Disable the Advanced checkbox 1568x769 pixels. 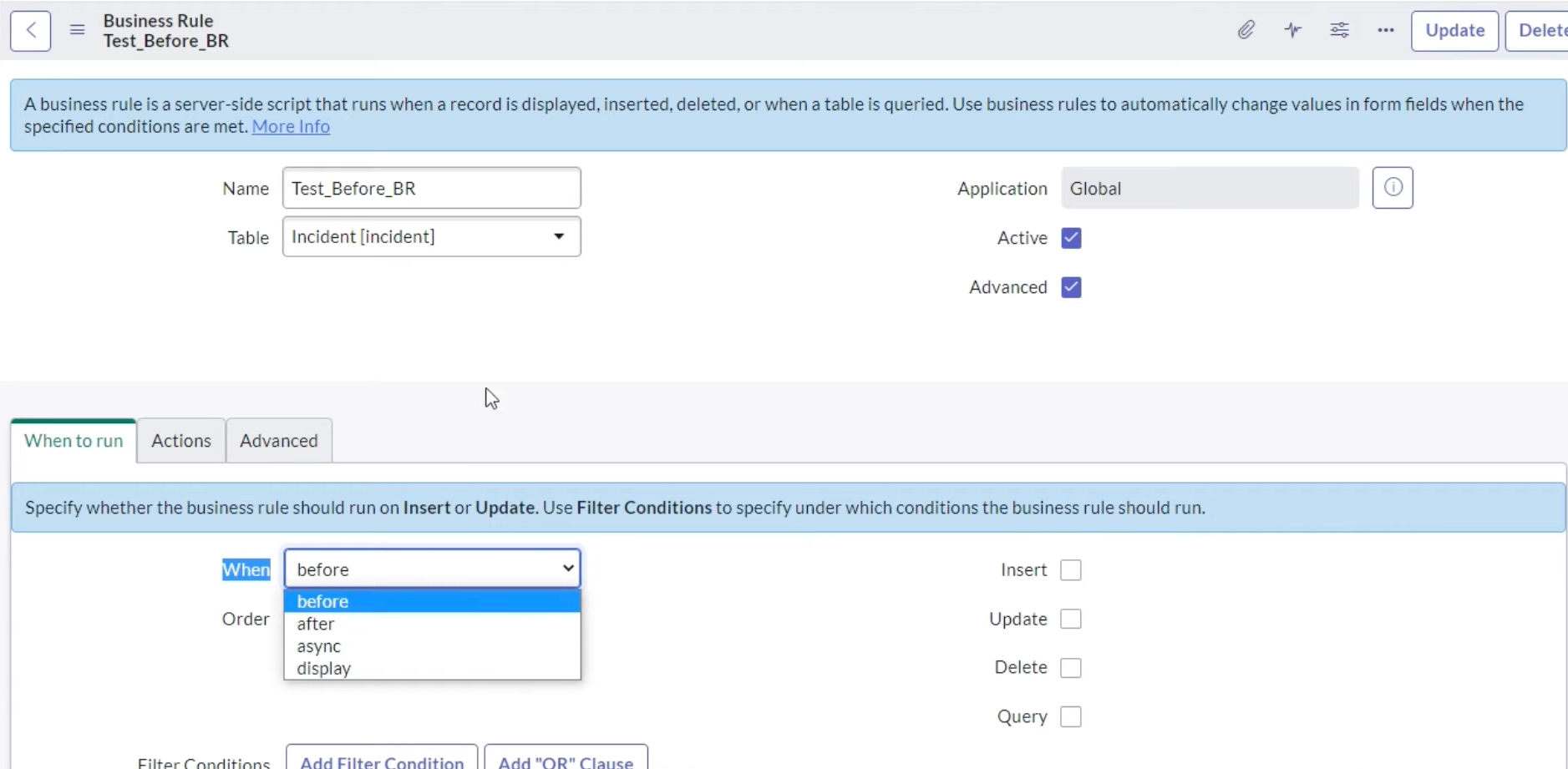click(x=1070, y=286)
